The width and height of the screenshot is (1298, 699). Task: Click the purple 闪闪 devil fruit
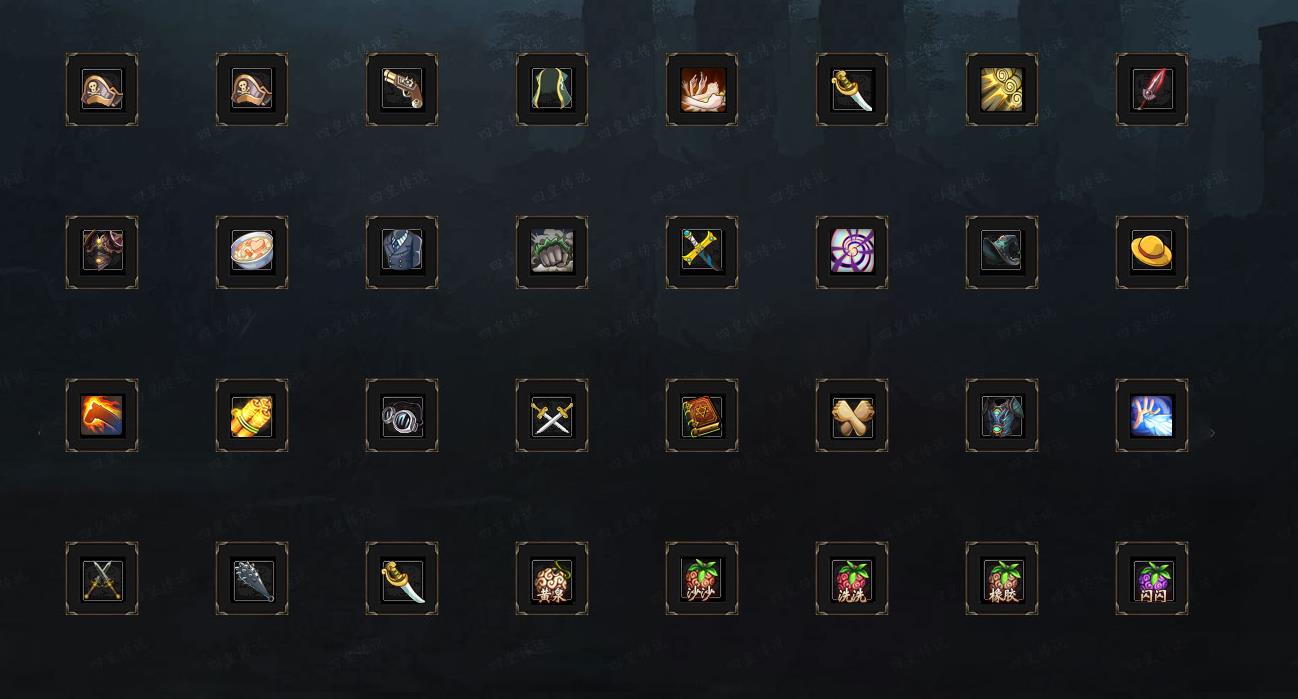[1152, 578]
